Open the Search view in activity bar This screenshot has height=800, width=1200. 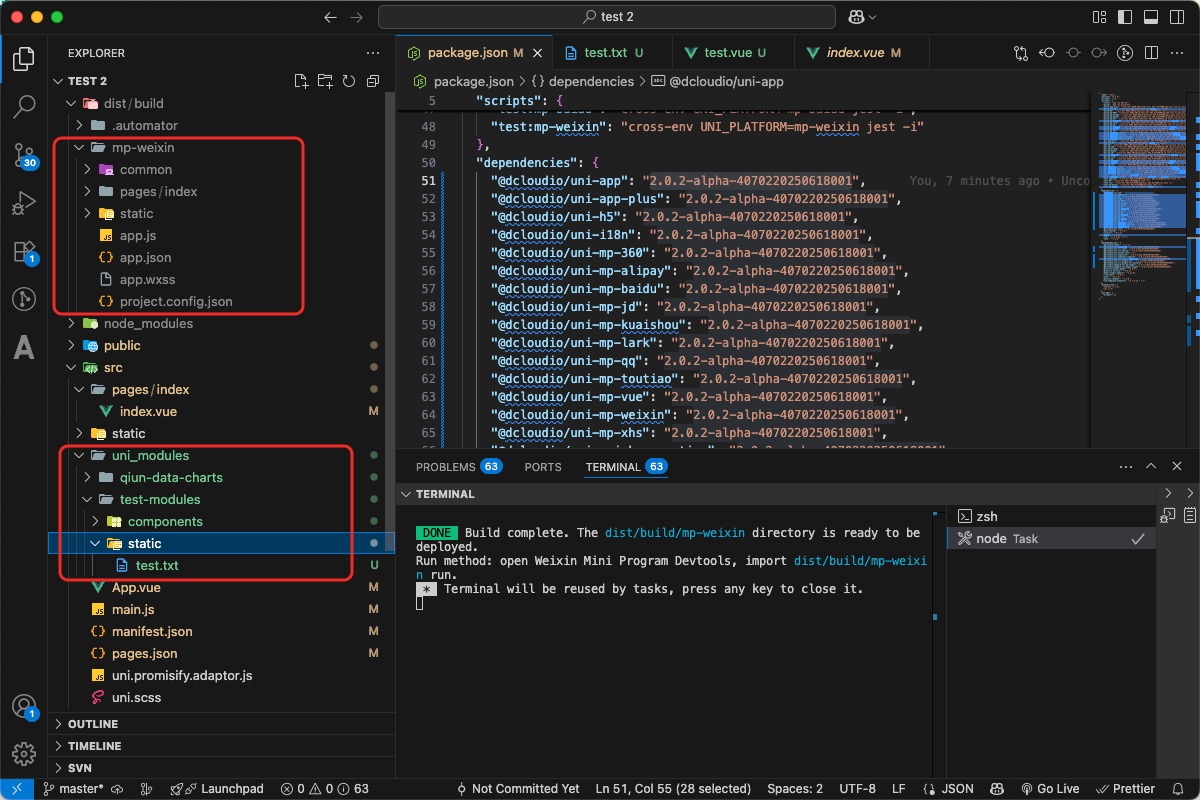[24, 105]
